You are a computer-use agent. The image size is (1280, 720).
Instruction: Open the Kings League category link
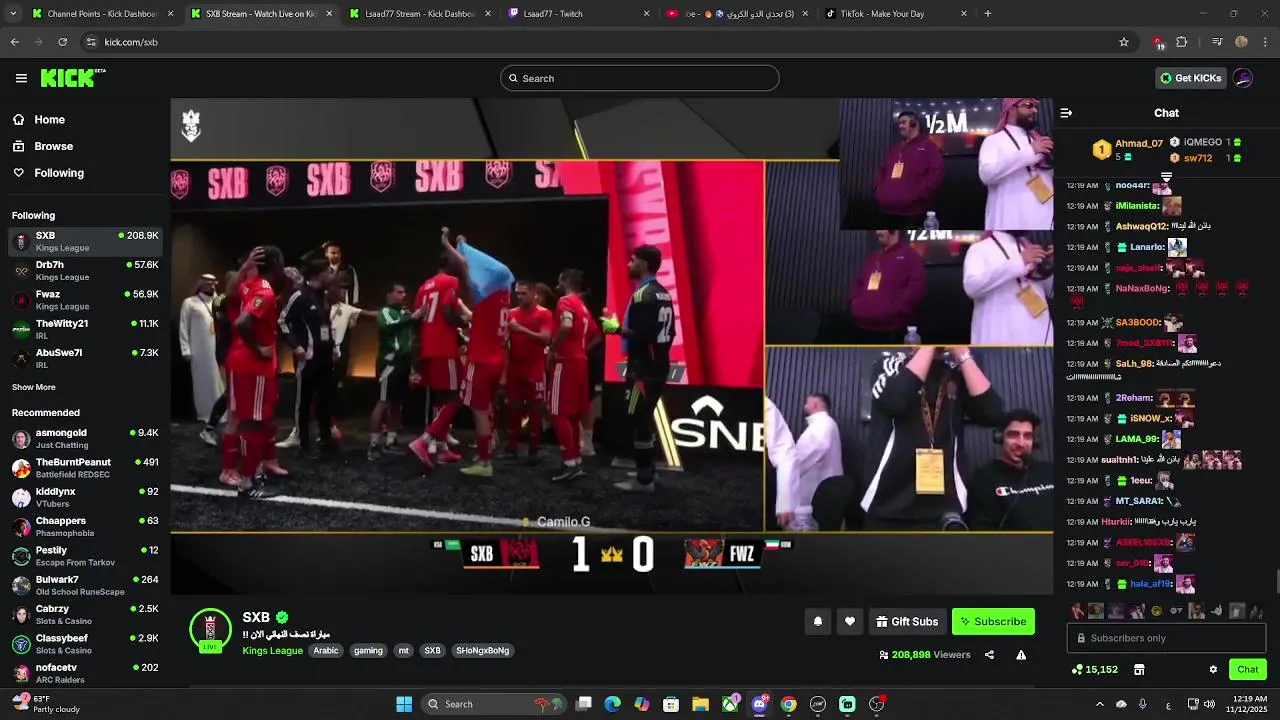[272, 650]
